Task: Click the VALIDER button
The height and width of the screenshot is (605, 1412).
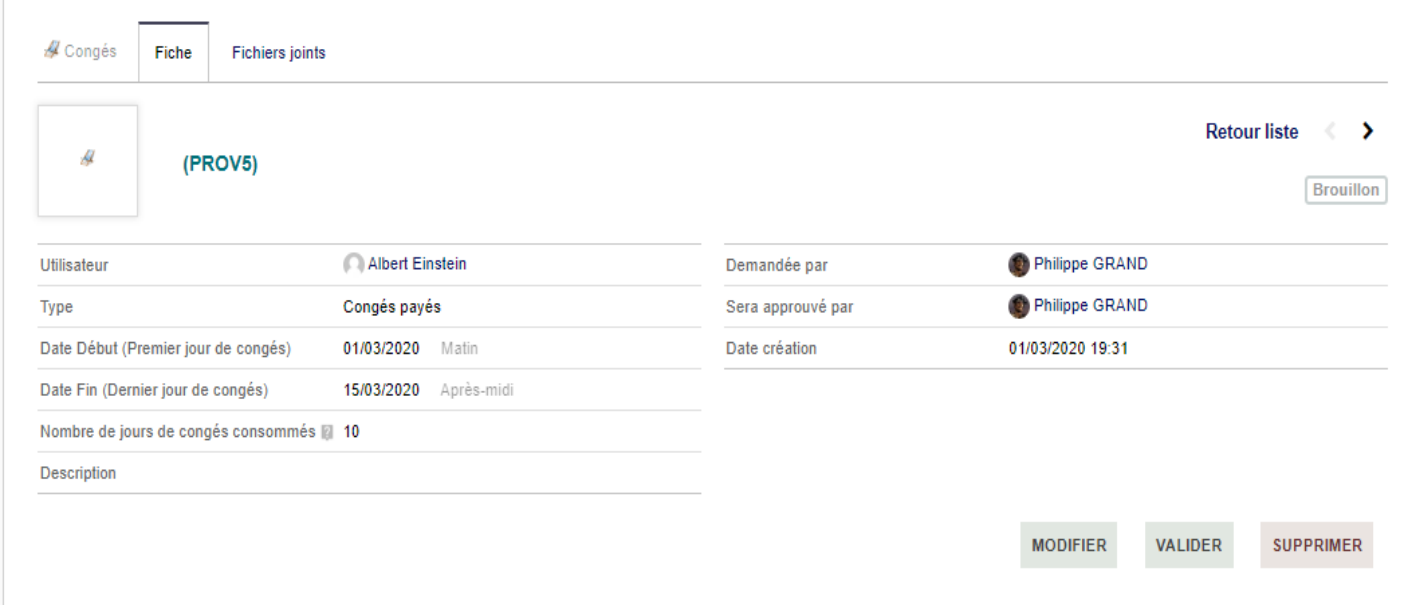Action: [1189, 546]
